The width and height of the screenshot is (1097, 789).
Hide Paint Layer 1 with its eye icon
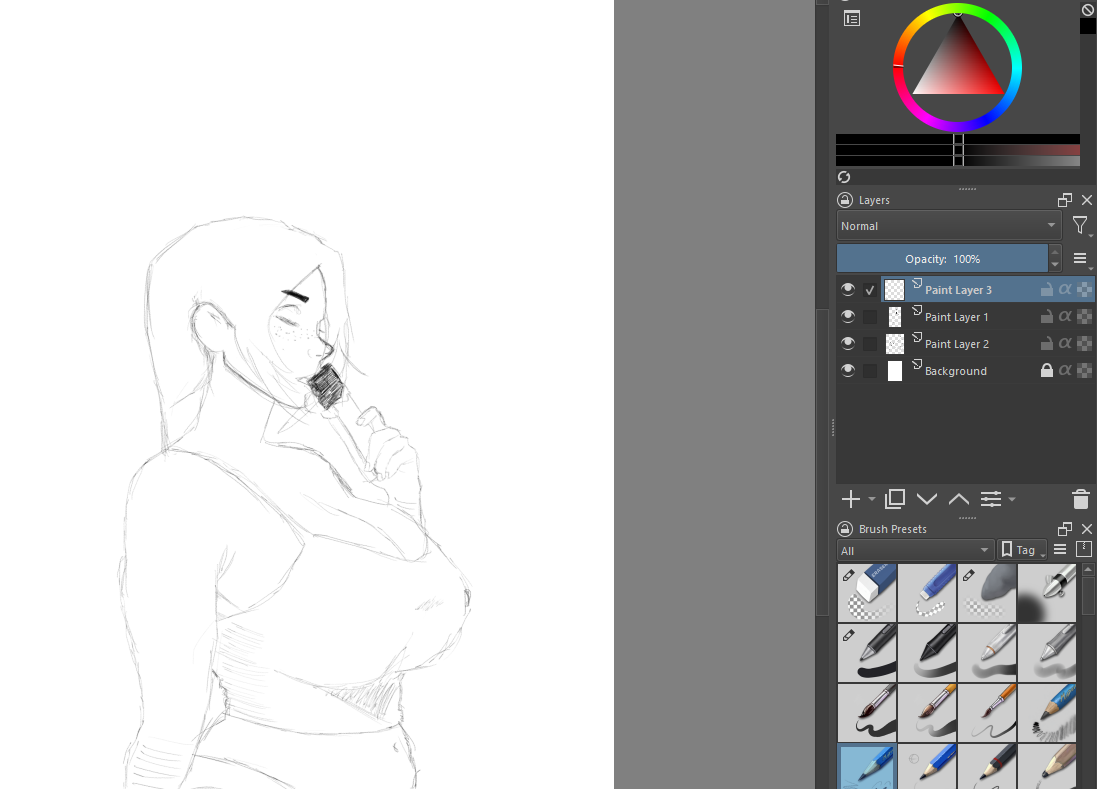pos(848,316)
